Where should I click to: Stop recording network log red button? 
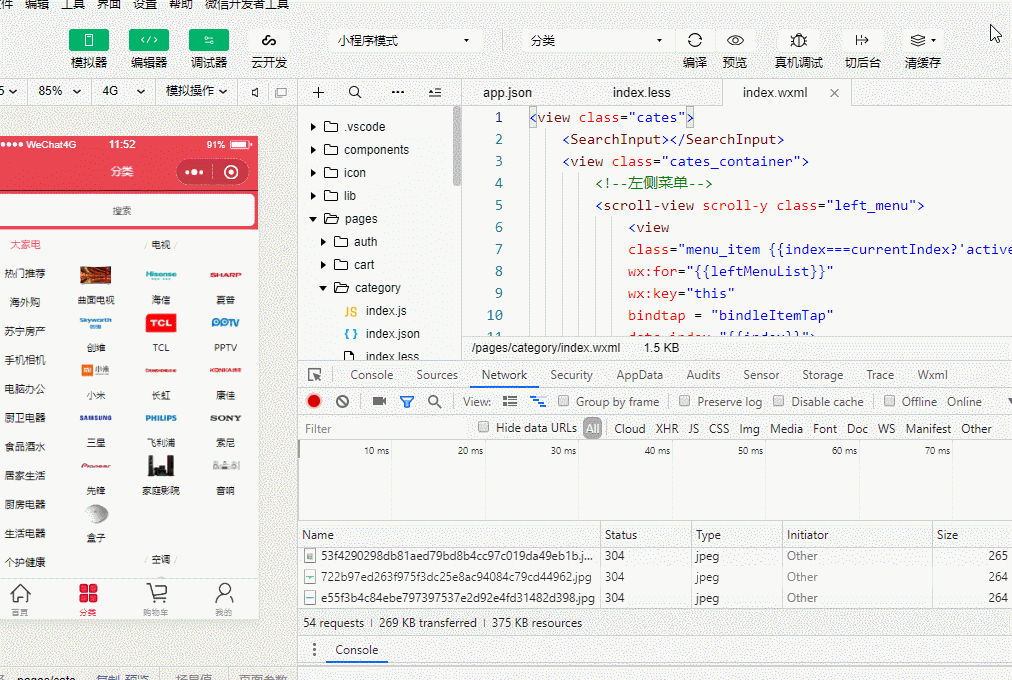pyautogui.click(x=314, y=401)
